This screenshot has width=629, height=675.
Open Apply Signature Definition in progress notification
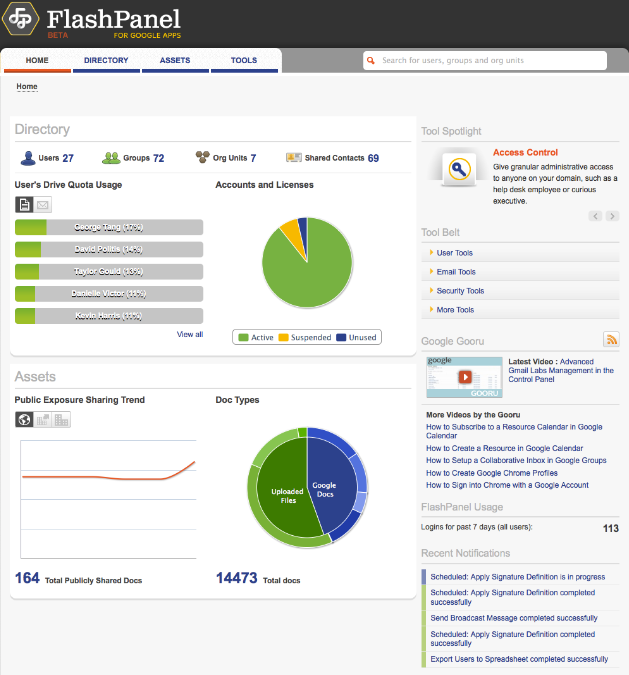point(517,577)
